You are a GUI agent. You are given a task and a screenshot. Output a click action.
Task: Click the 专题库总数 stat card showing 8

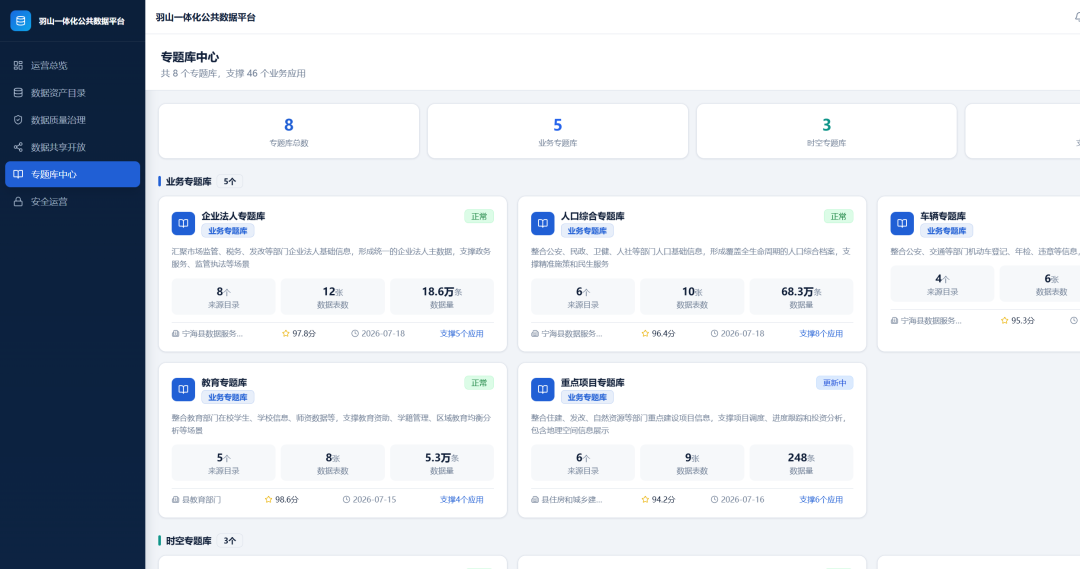(289, 131)
